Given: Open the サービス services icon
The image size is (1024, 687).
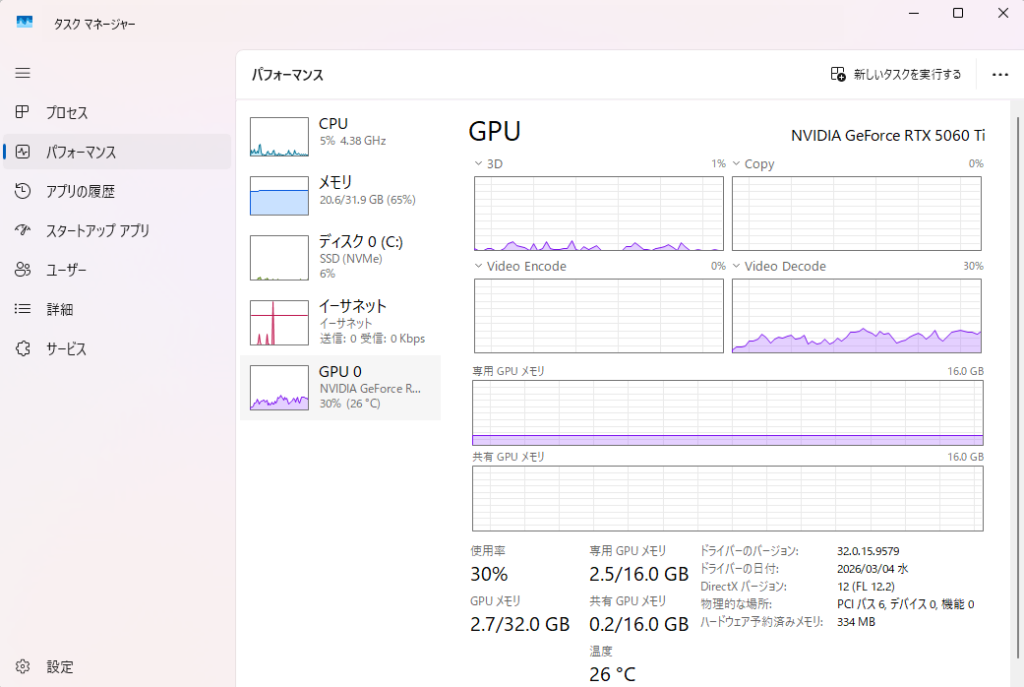Looking at the screenshot, I should point(23,349).
